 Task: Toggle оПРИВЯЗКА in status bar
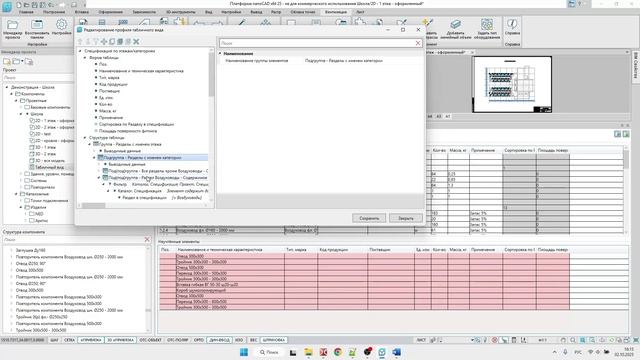(x=91, y=340)
